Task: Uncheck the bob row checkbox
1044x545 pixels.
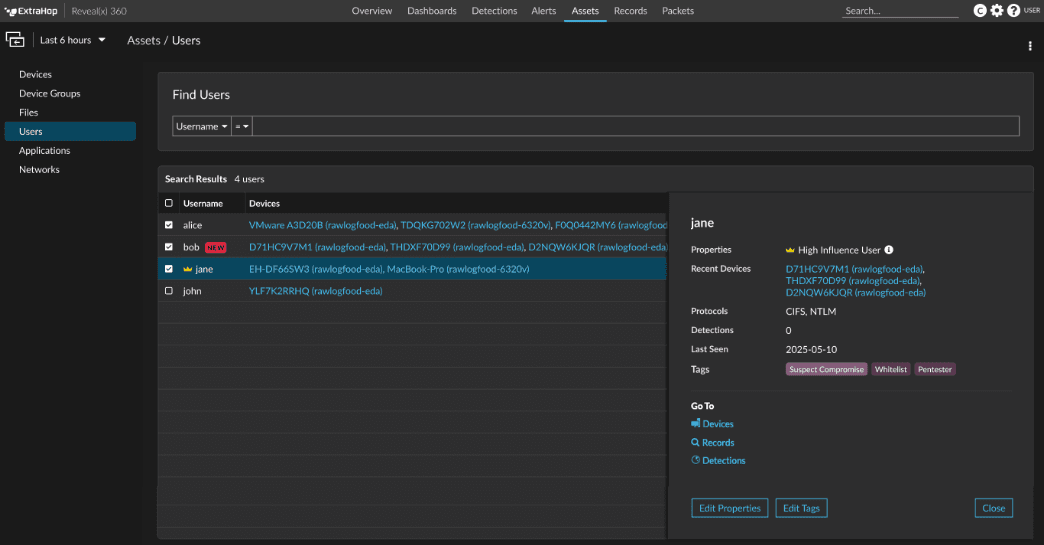Action: pos(168,247)
